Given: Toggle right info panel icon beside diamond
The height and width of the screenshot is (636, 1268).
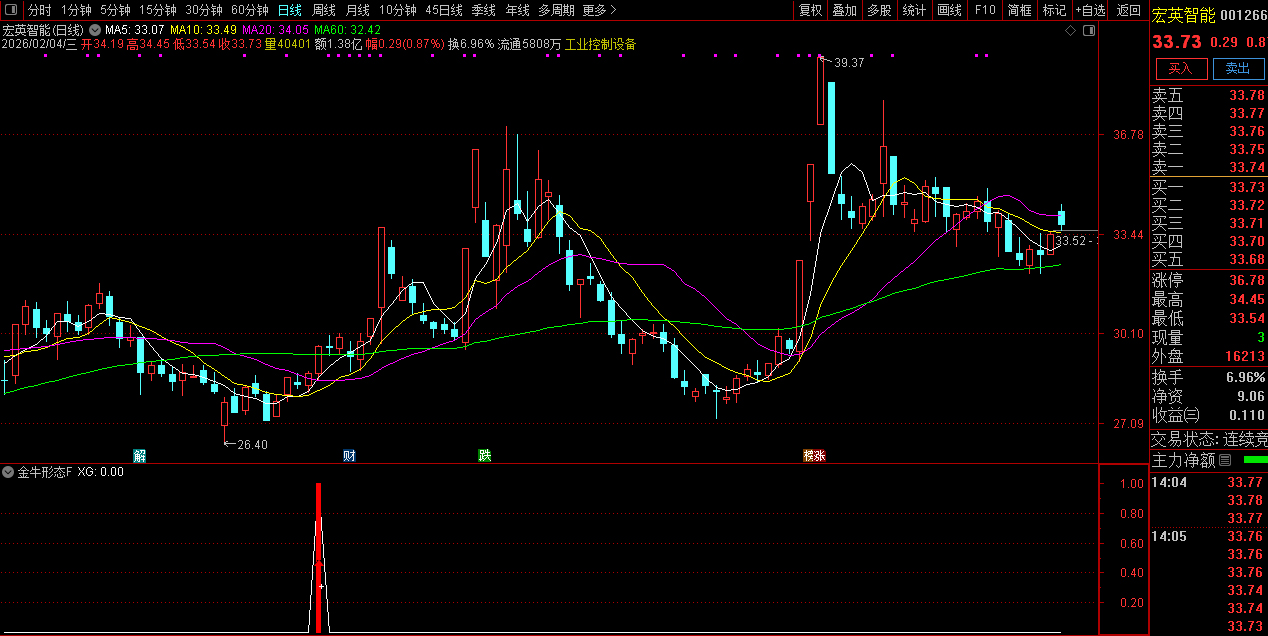Looking at the screenshot, I should (1089, 31).
